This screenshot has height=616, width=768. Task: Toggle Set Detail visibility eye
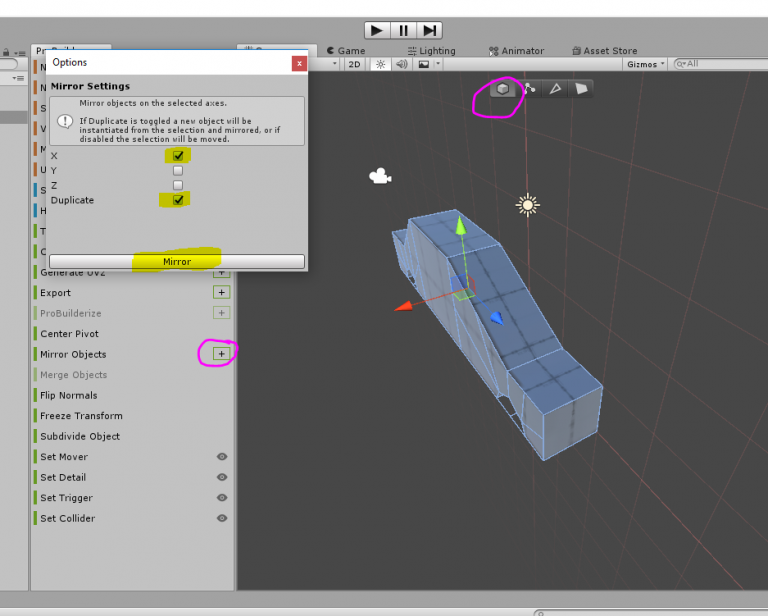(x=222, y=477)
